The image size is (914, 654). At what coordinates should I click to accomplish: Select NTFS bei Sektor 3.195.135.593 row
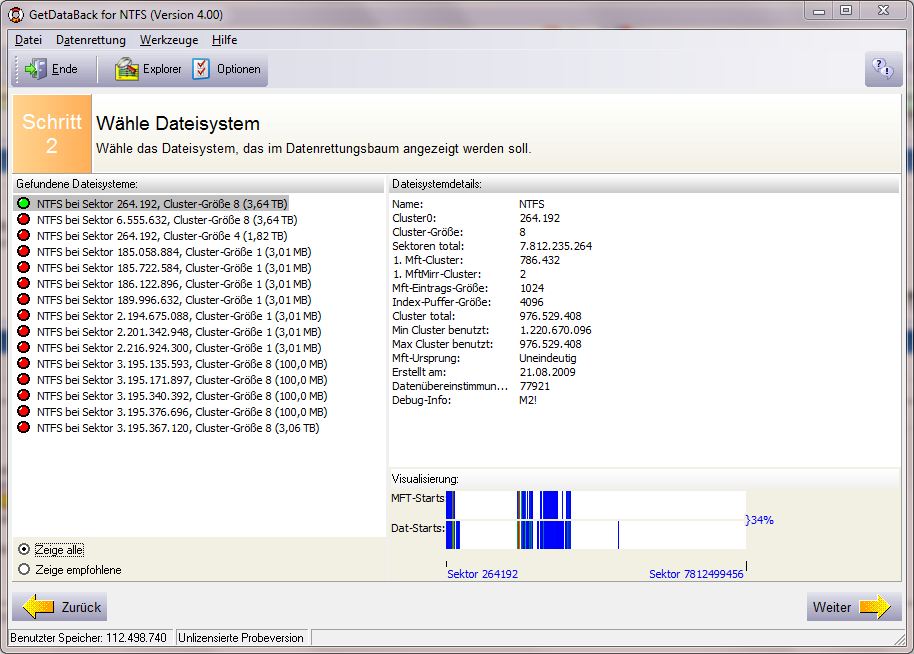[x=182, y=364]
